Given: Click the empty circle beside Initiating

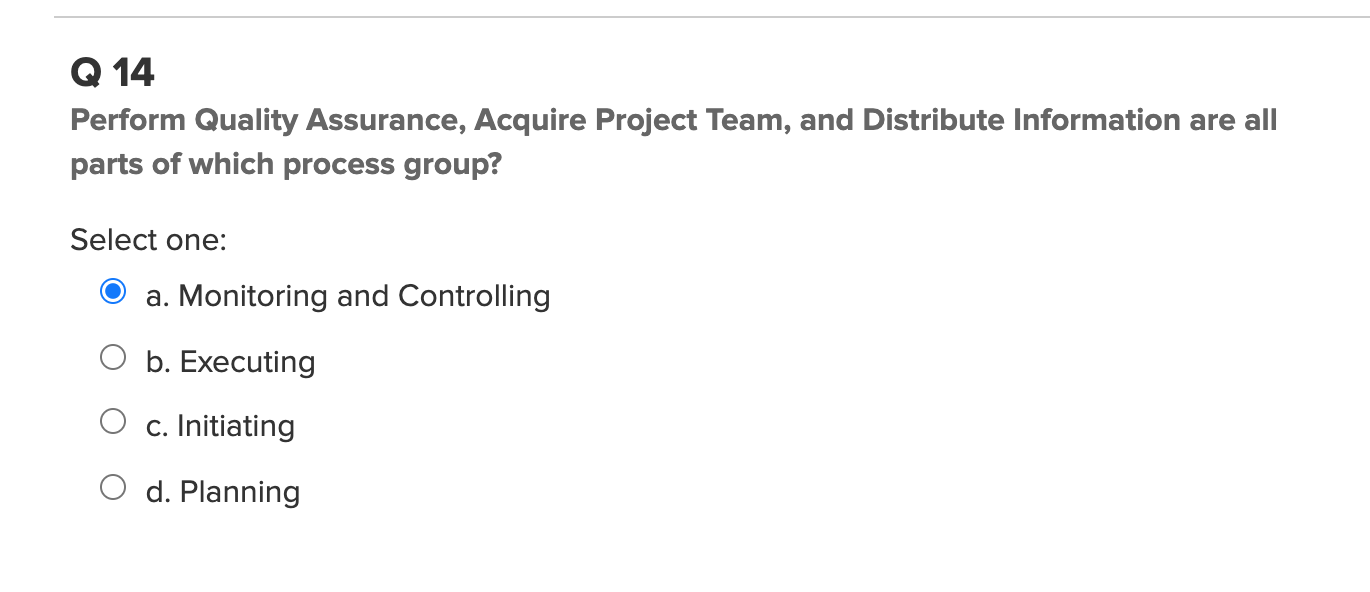Looking at the screenshot, I should coord(113,421).
